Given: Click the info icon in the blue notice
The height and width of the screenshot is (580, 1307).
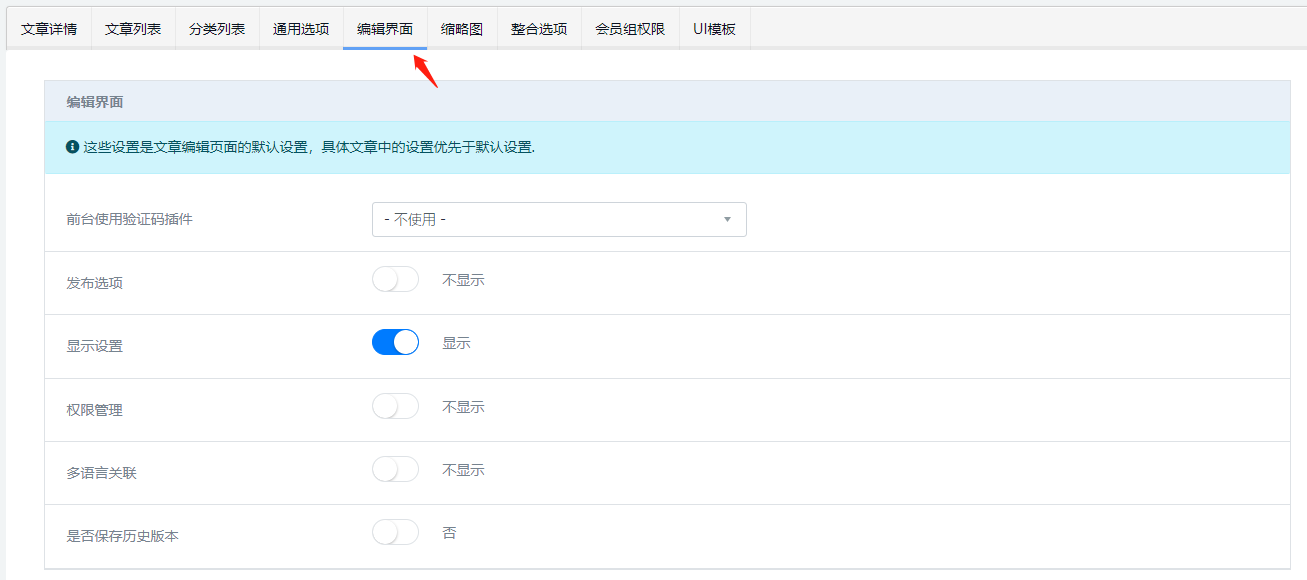Looking at the screenshot, I should coord(72,147).
